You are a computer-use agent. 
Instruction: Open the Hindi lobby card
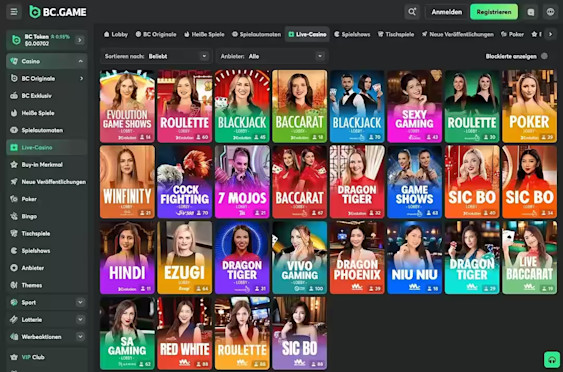[x=127, y=257]
